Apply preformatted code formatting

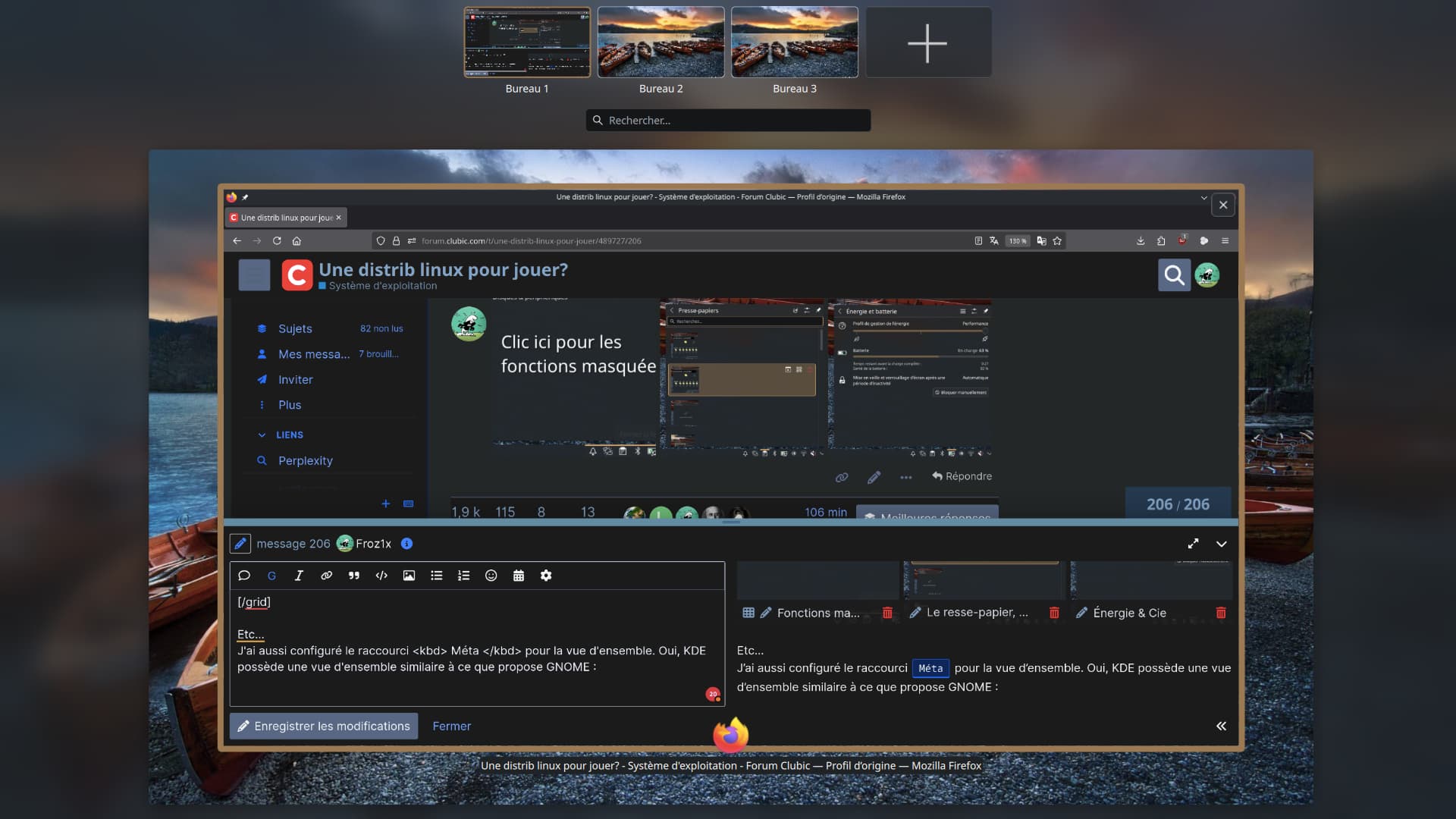381,576
